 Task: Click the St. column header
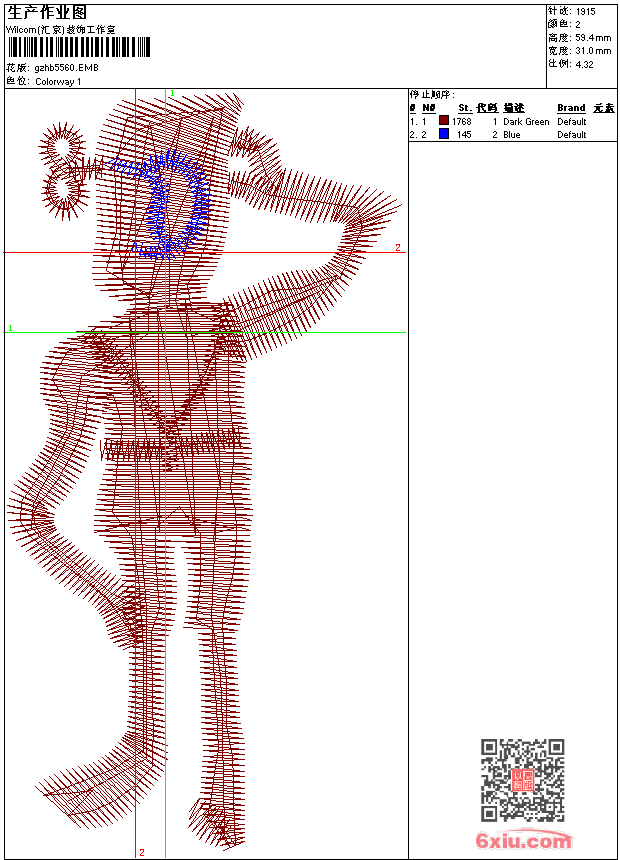pos(465,108)
